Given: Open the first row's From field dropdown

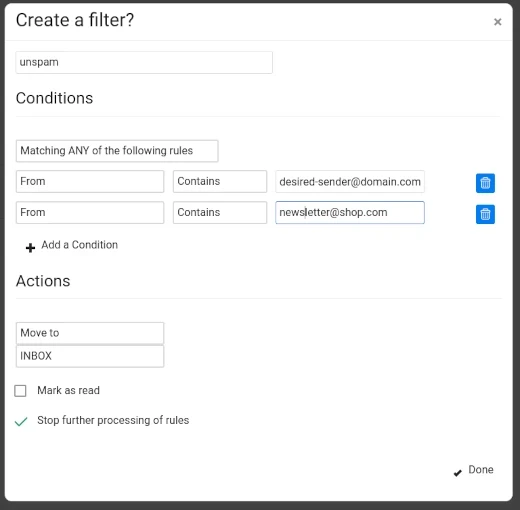Looking at the screenshot, I should (x=90, y=181).
